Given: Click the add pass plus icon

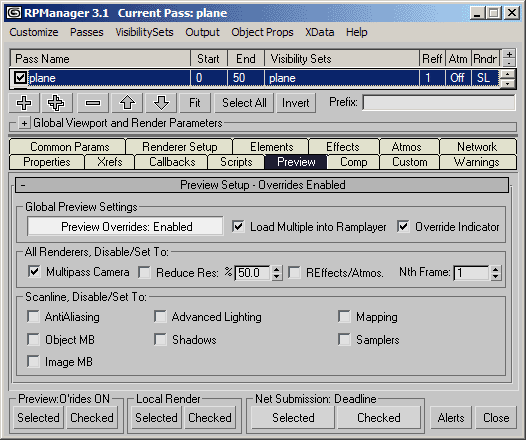Looking at the screenshot, I should 24,103.
